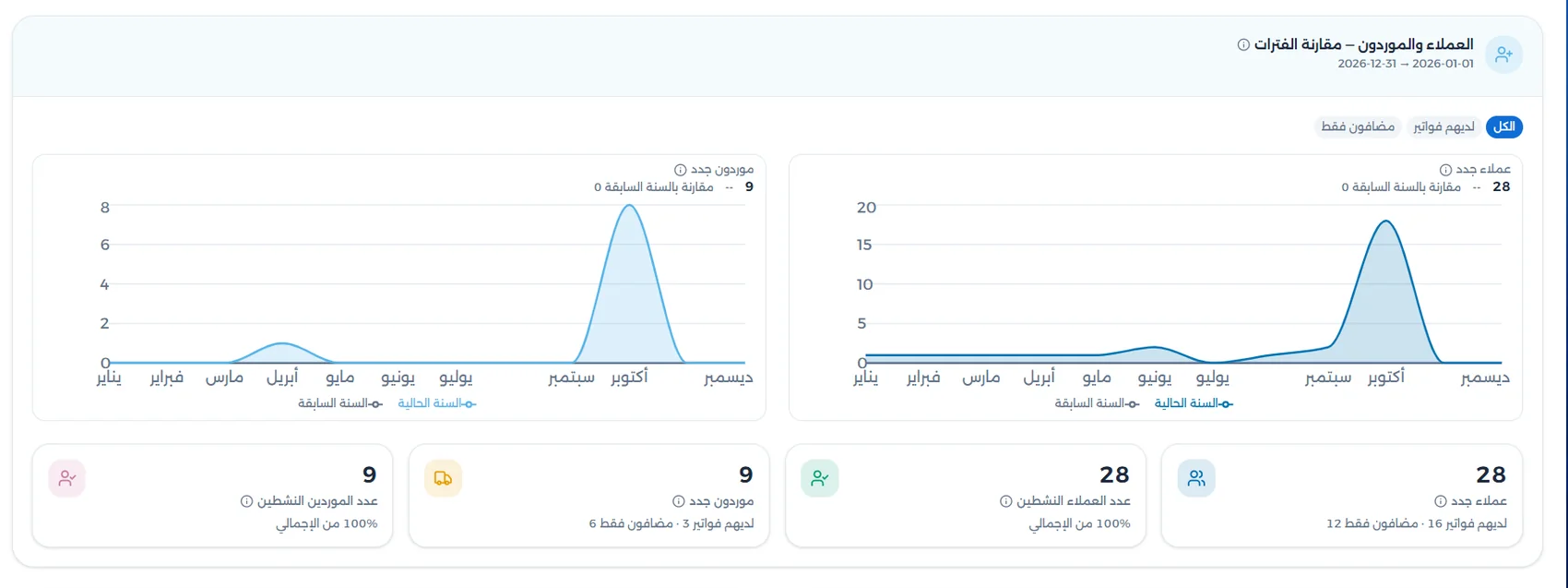The height and width of the screenshot is (588, 1568).
Task: Click 100% من الإجمالي on الموردين النشطين card
Action: point(327,523)
